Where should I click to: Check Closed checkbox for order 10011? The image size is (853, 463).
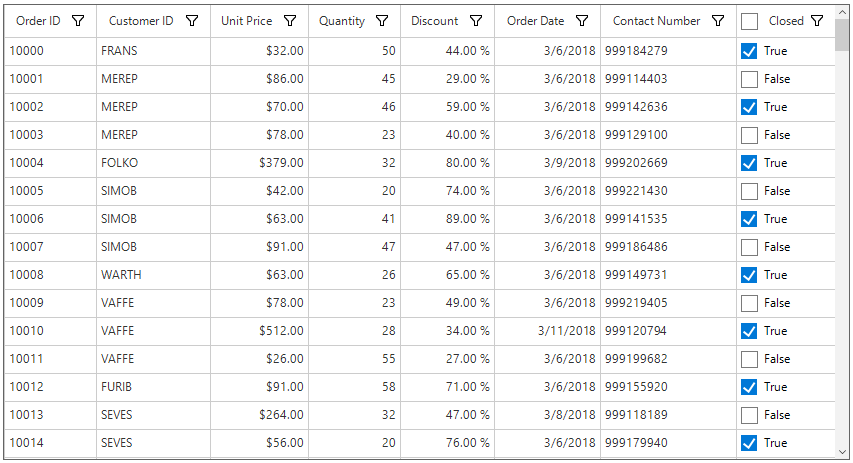[749, 360]
